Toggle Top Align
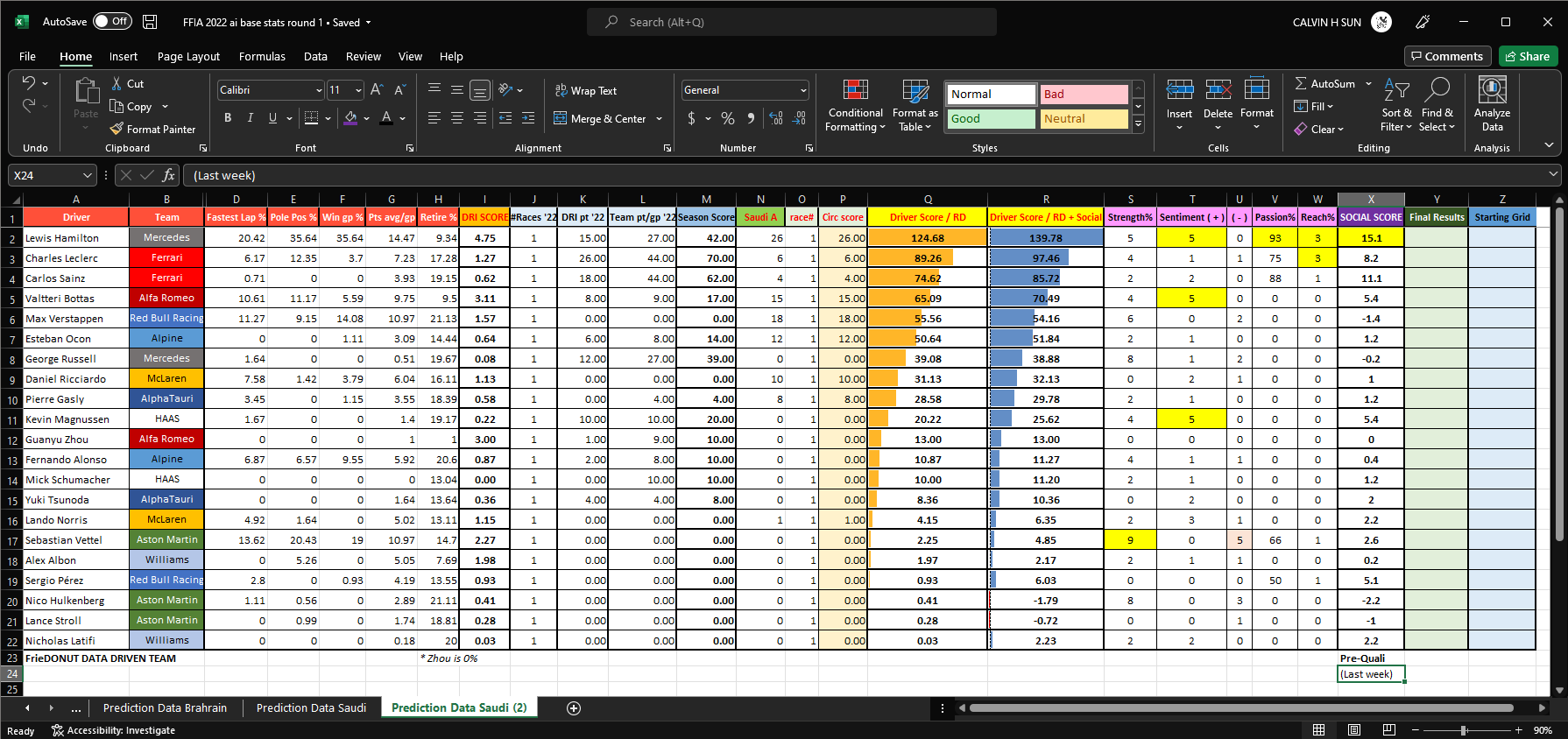Viewport: 1568px width, 739px height. 434,89
